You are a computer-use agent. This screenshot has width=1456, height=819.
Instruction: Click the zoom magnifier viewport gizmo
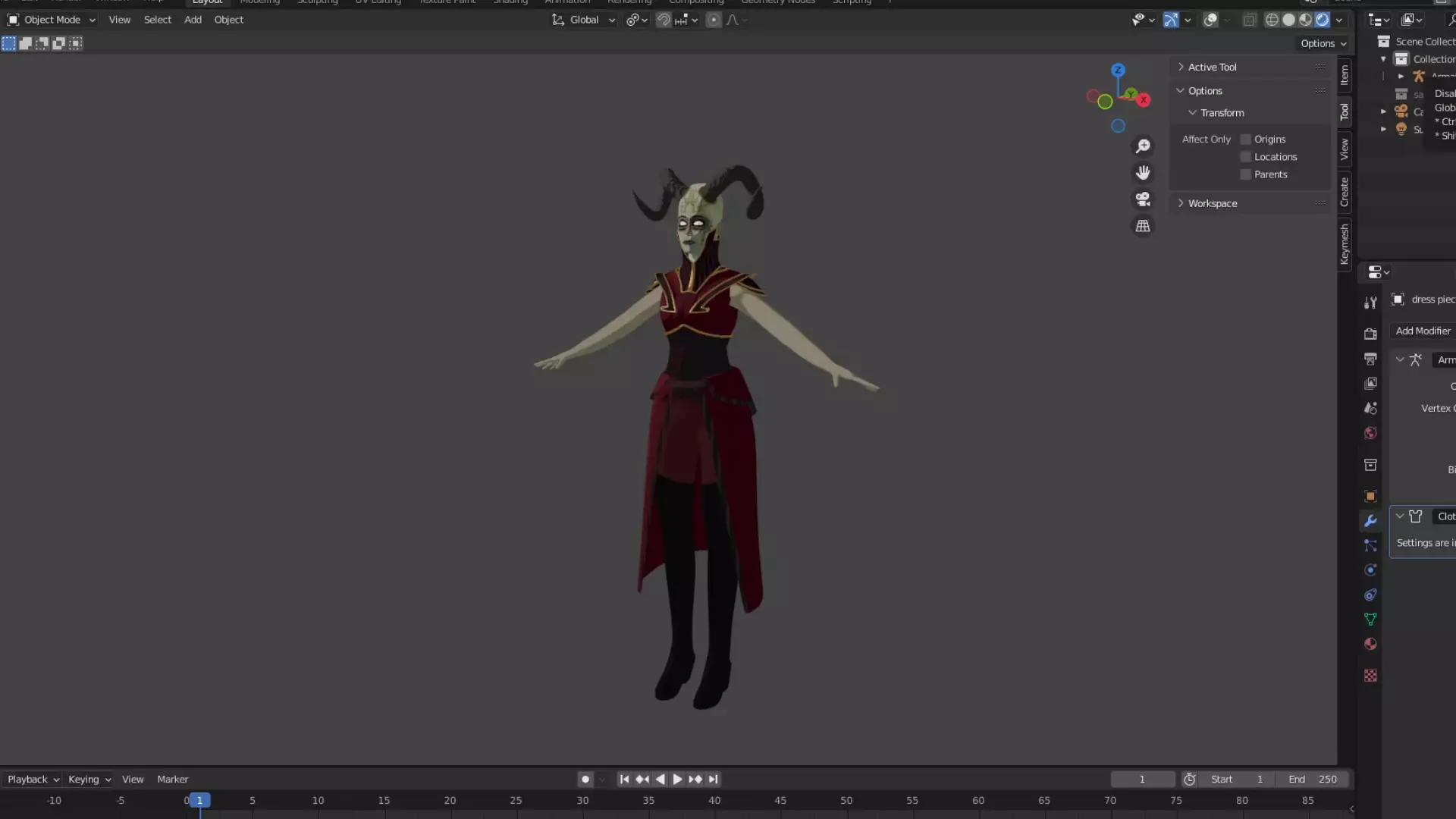[x=1143, y=146]
